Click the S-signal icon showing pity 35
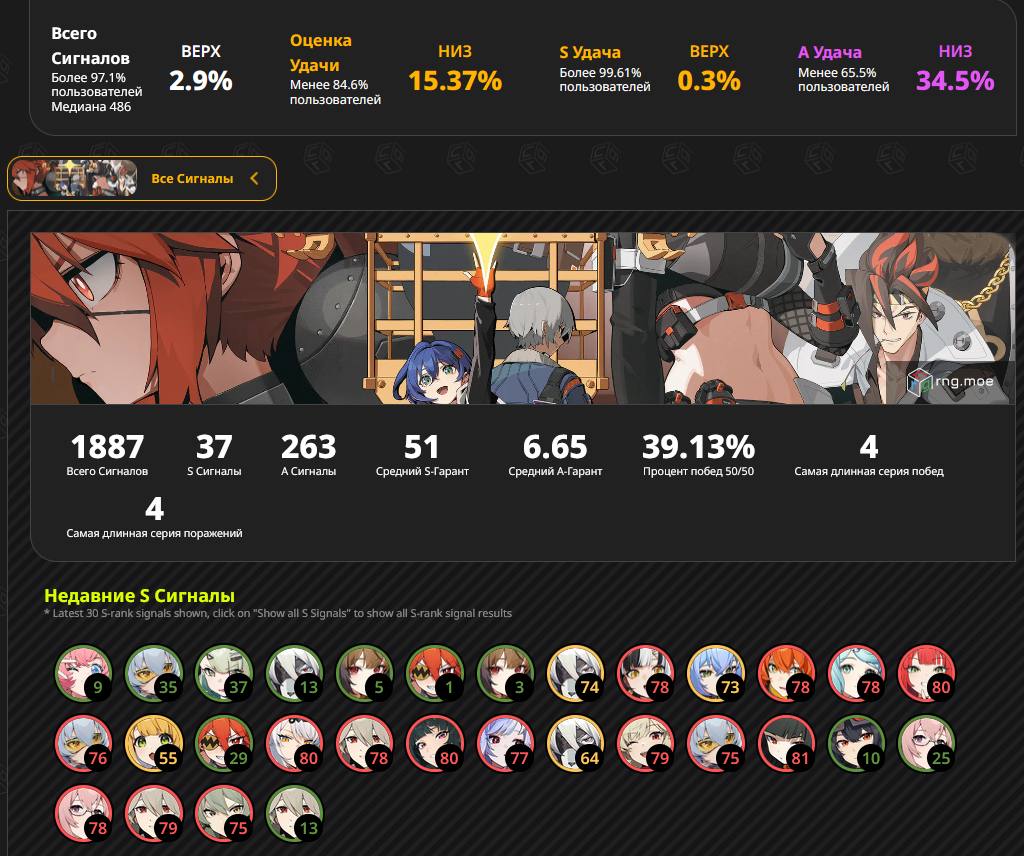The width and height of the screenshot is (1024, 856). pyautogui.click(x=154, y=673)
